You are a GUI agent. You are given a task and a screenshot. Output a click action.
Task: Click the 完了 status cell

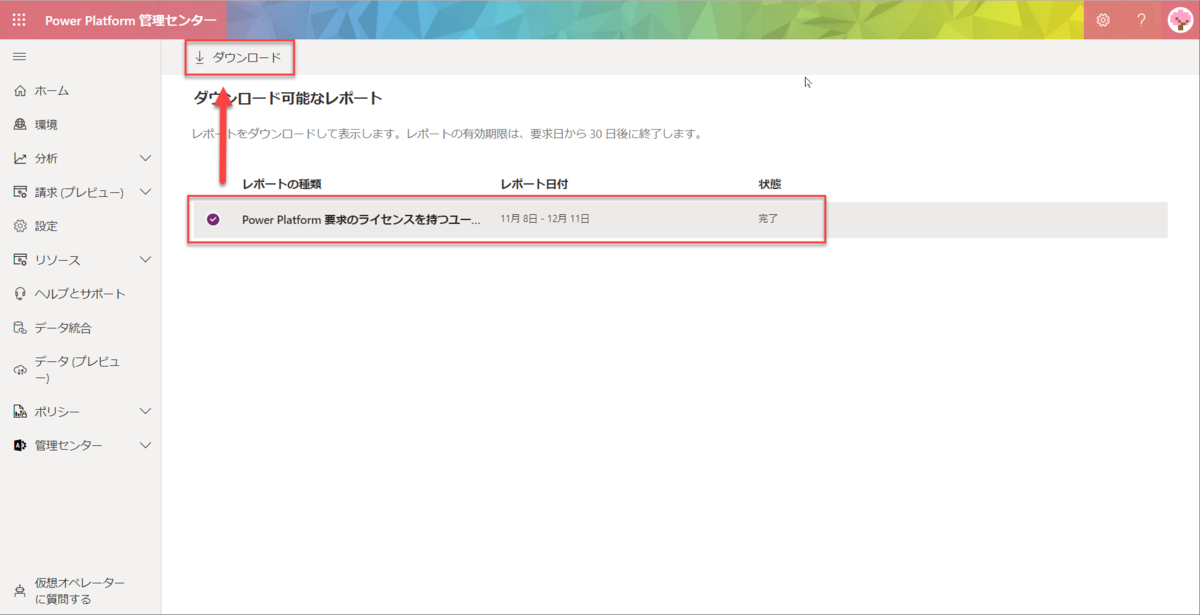pyautogui.click(x=768, y=219)
